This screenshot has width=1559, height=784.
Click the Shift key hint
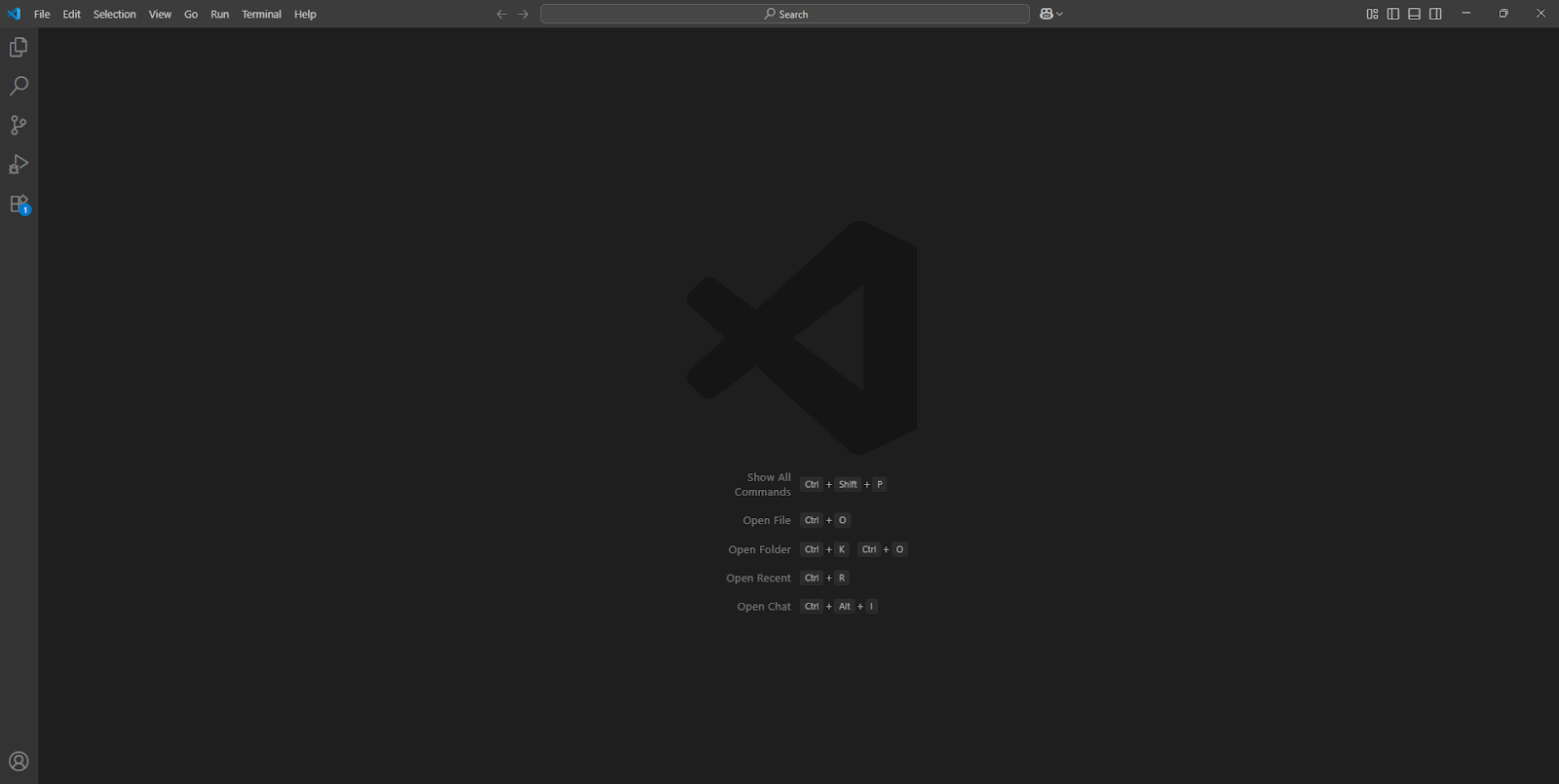coord(848,485)
